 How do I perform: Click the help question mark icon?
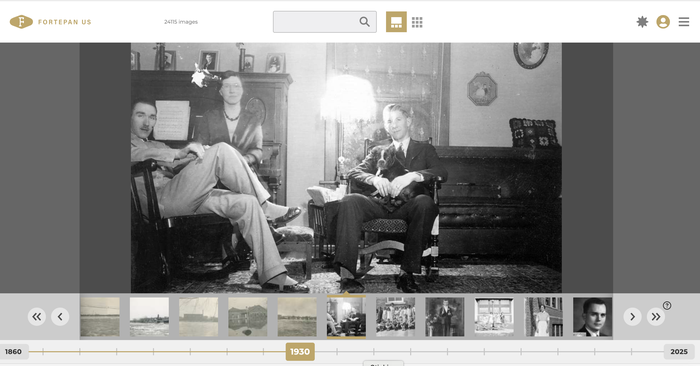667,306
